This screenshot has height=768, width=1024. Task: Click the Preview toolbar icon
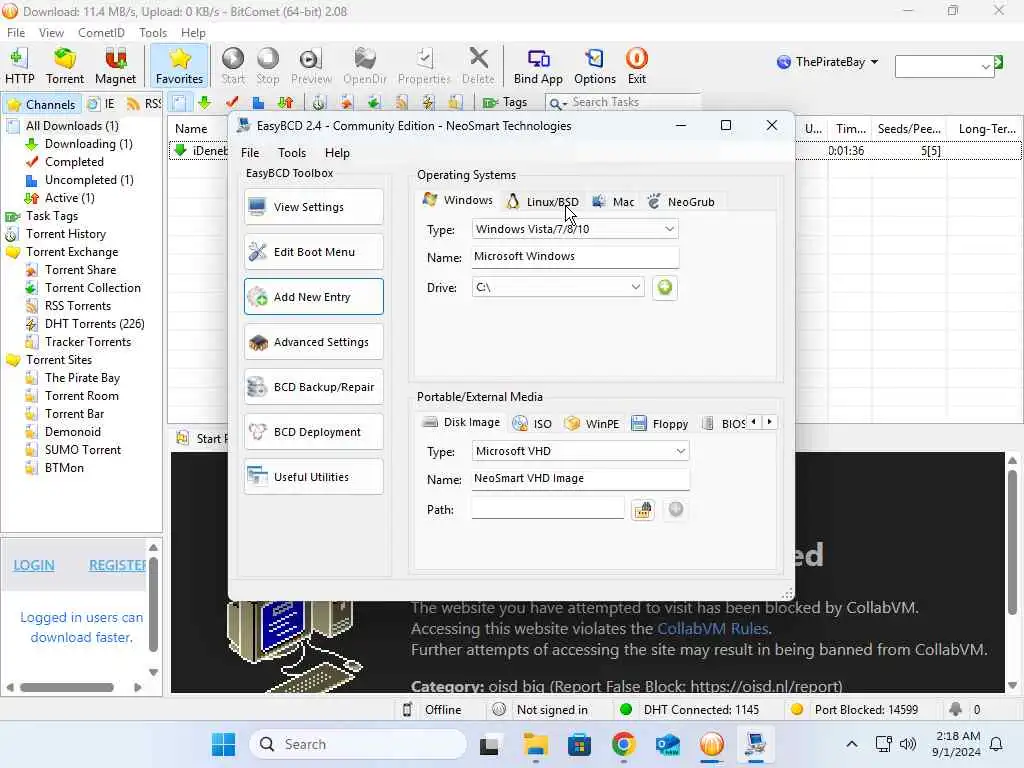311,66
